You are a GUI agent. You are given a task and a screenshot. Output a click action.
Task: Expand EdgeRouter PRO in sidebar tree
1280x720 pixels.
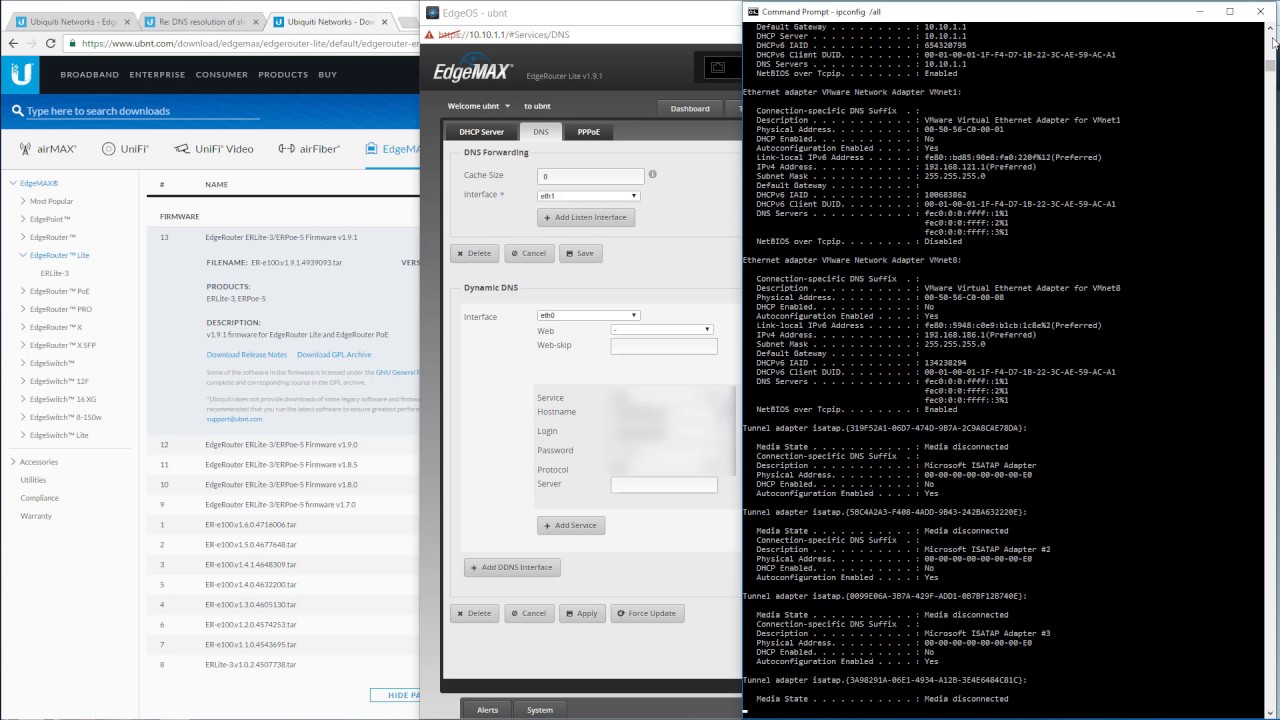[23, 309]
